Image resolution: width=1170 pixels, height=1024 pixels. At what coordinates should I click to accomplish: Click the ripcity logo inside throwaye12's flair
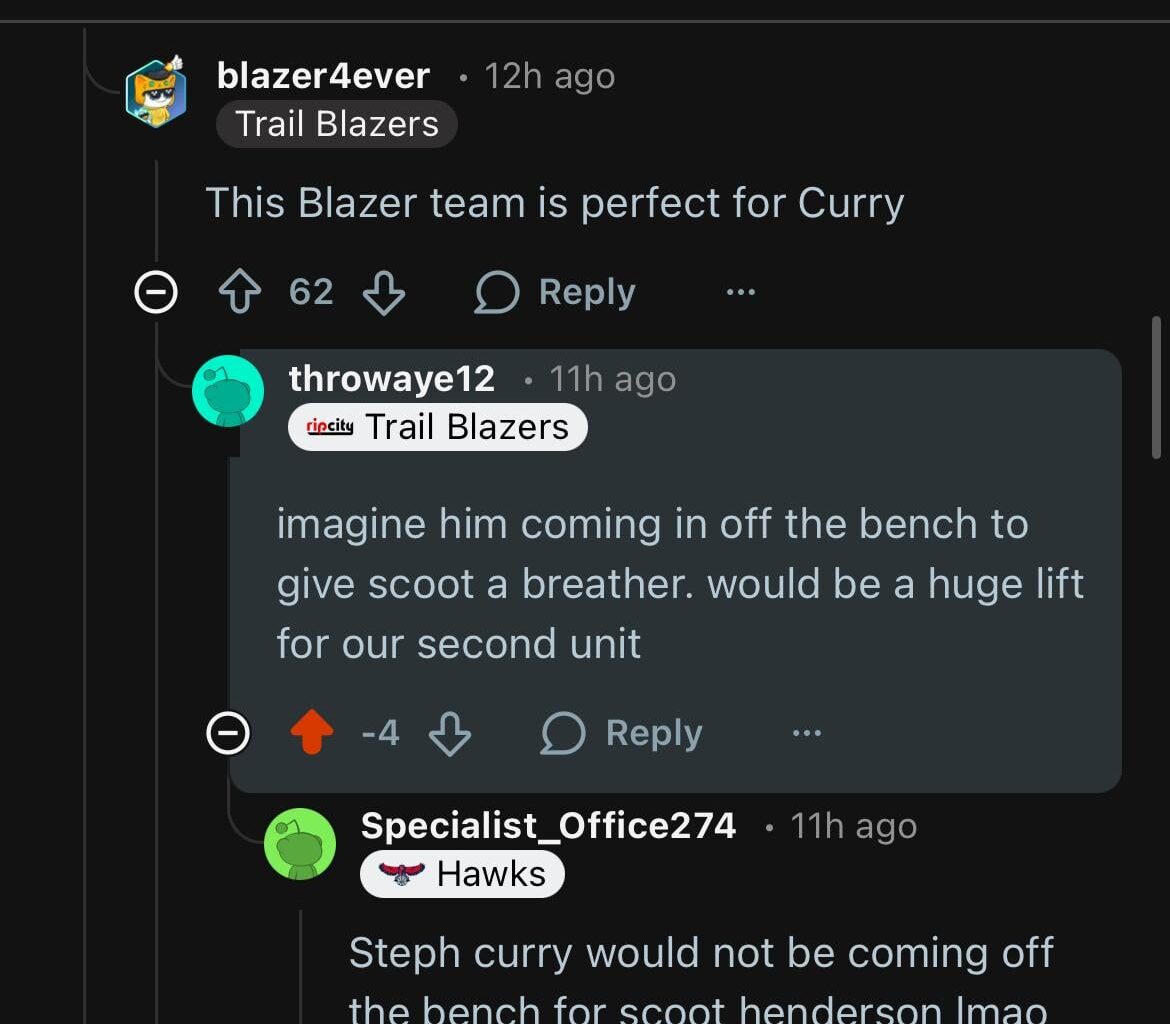tap(330, 427)
